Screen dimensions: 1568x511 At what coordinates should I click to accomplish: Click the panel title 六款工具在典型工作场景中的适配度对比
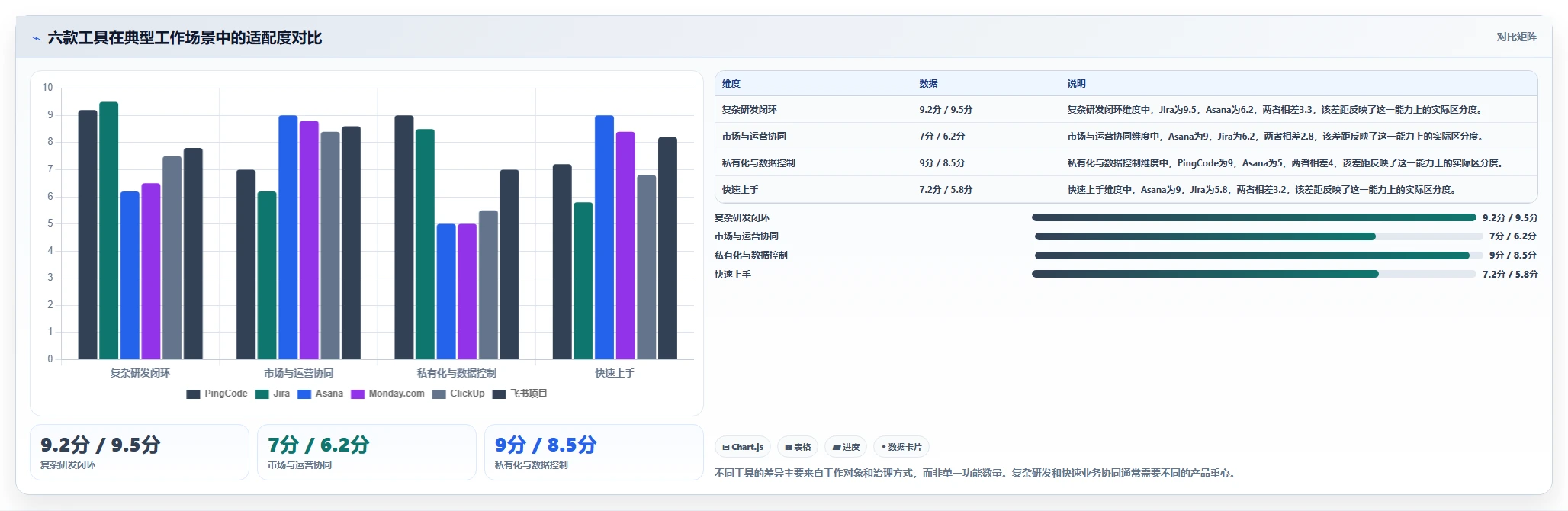[185, 38]
